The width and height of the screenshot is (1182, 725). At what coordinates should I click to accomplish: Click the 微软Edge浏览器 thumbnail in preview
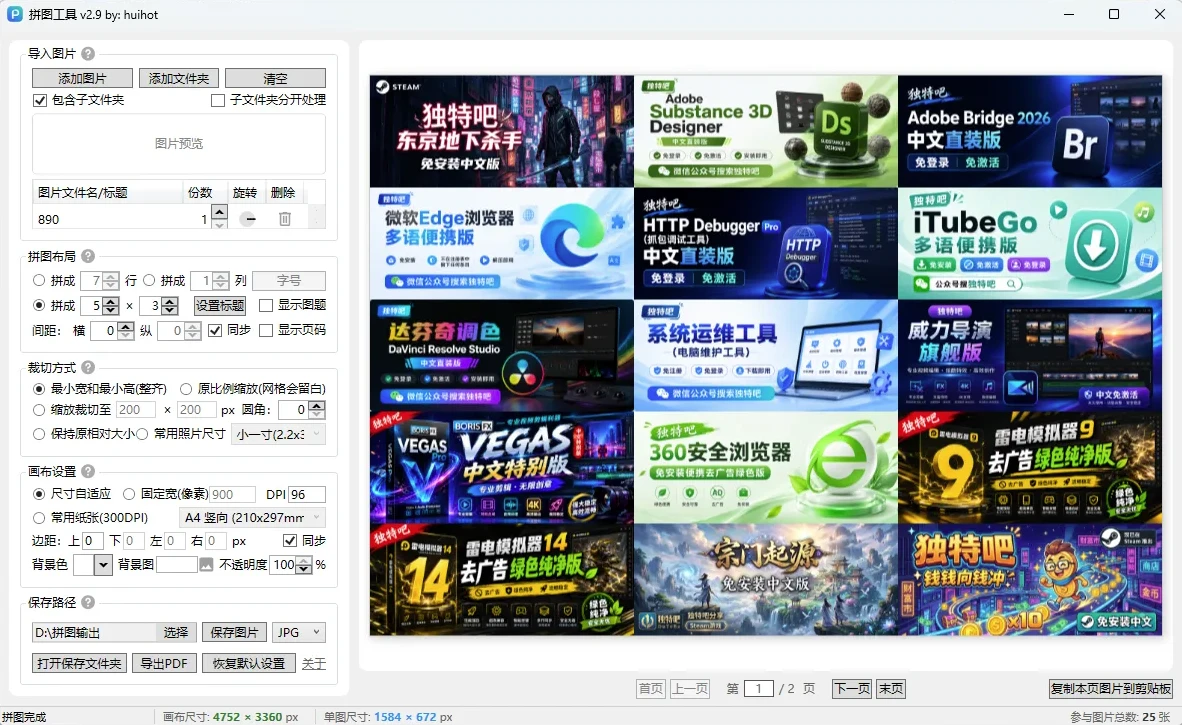point(501,243)
